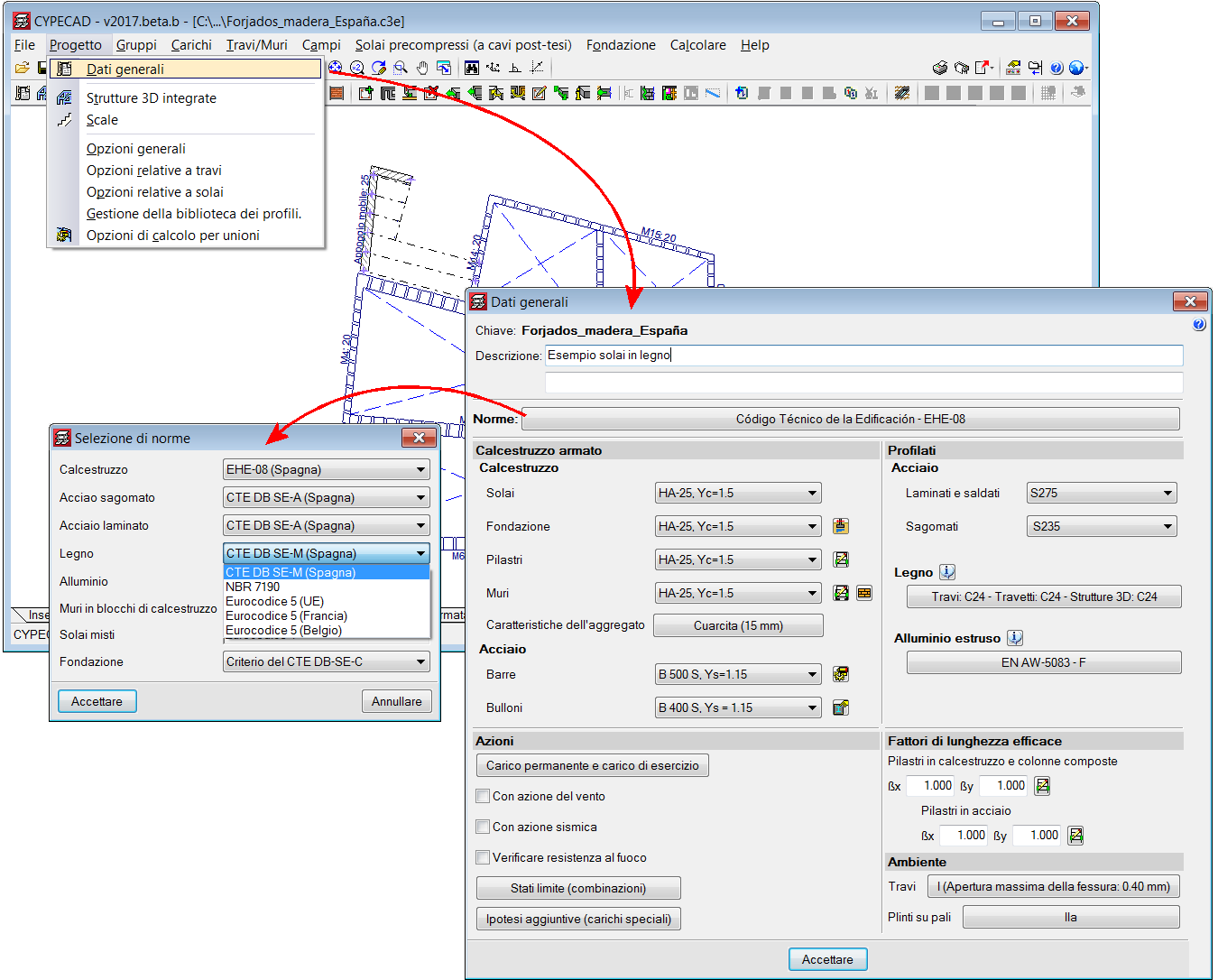1218x980 pixels.
Task: Open the Barre steel dropdown
Action: 738,674
